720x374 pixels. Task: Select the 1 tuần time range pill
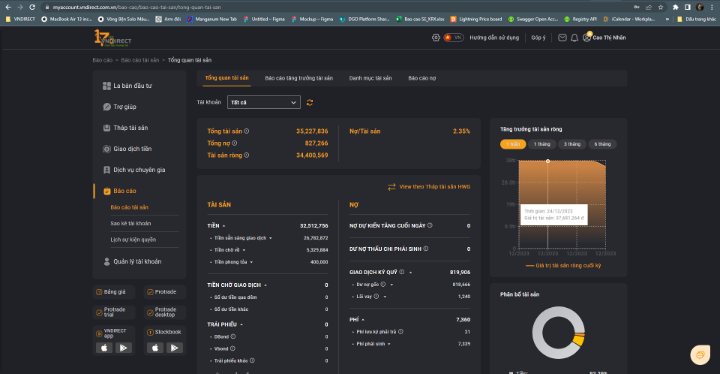(513, 144)
